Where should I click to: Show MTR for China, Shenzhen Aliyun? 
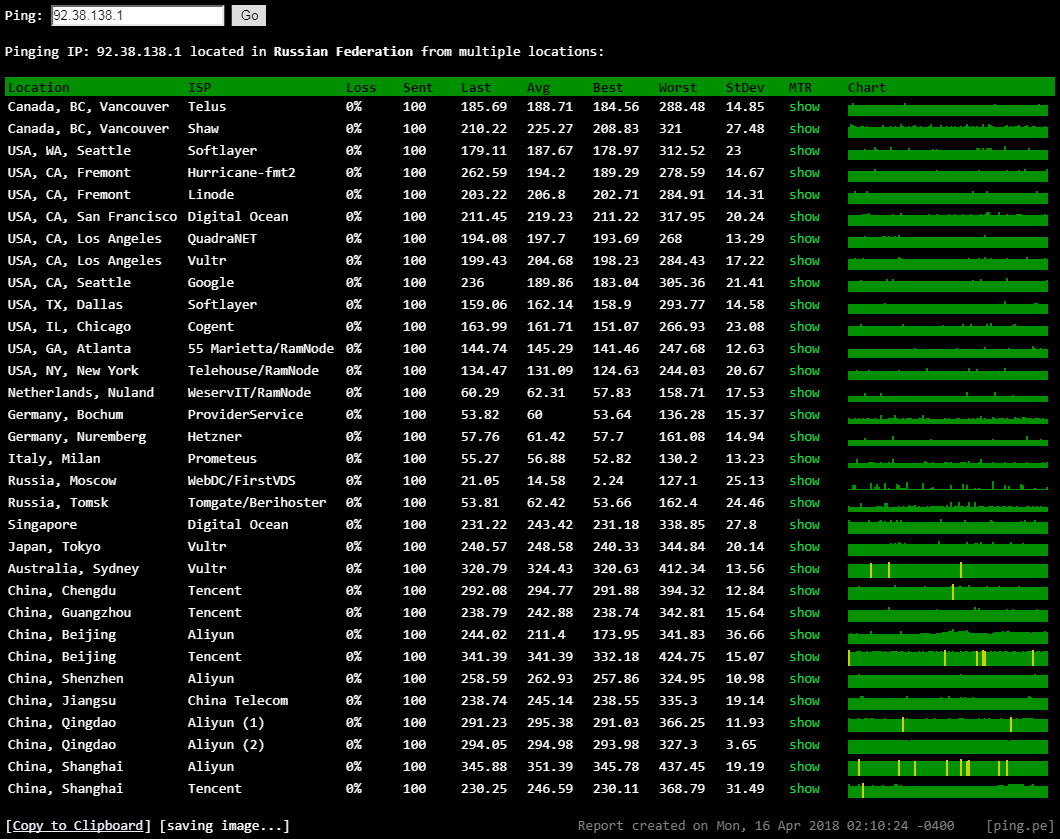pyautogui.click(x=804, y=679)
